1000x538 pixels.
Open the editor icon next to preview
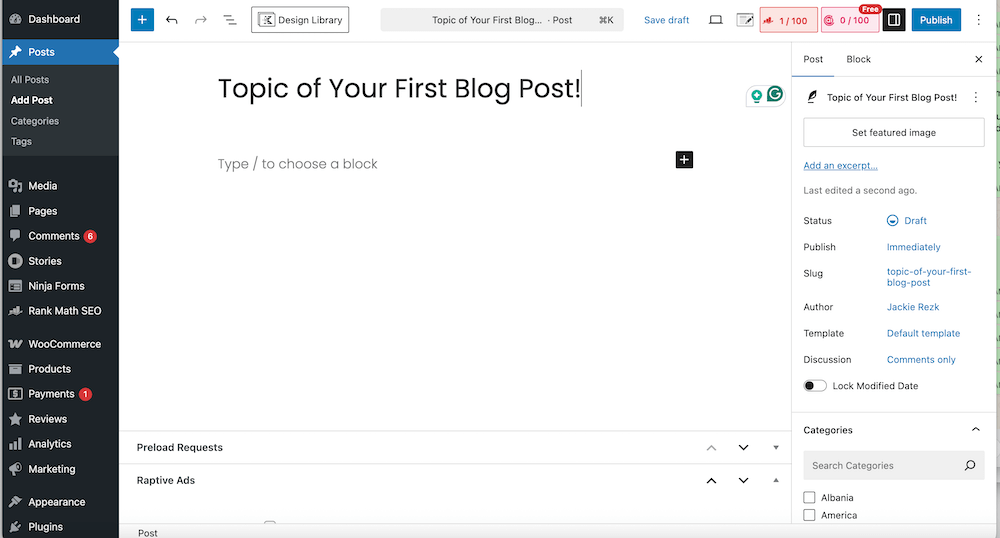[745, 20]
